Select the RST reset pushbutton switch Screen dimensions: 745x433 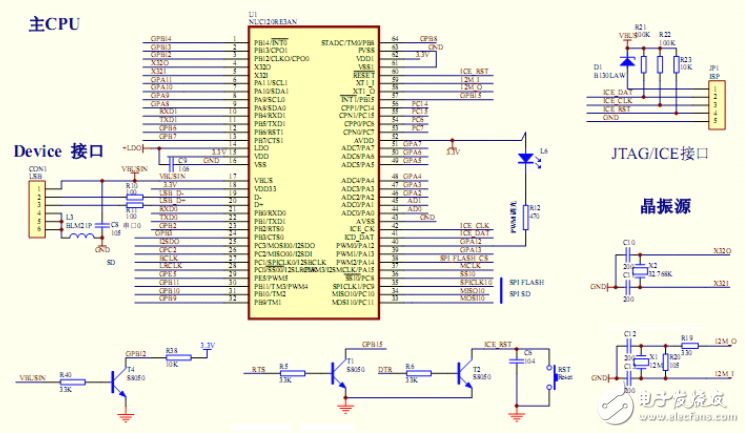[x=551, y=378]
